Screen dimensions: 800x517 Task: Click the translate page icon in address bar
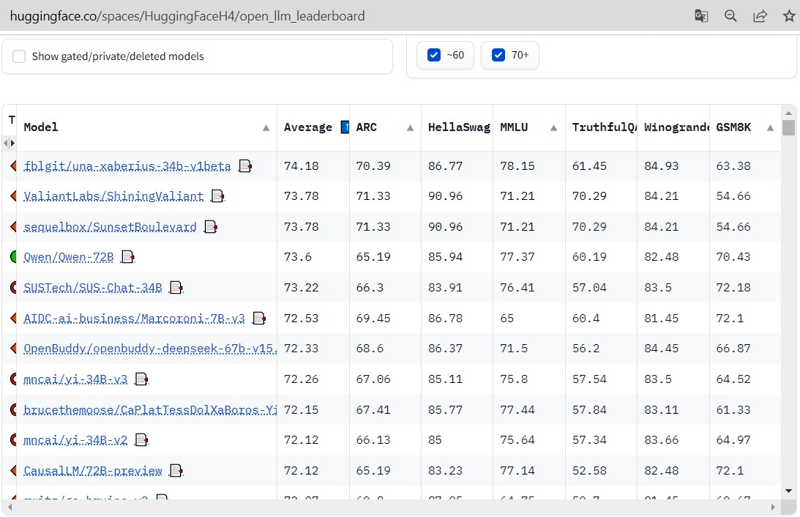(701, 16)
